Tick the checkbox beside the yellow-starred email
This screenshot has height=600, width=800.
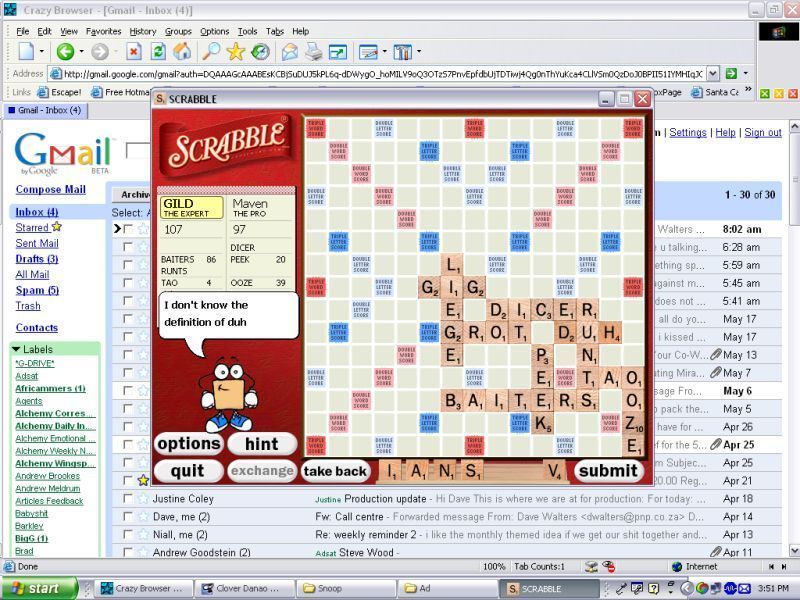click(x=128, y=480)
